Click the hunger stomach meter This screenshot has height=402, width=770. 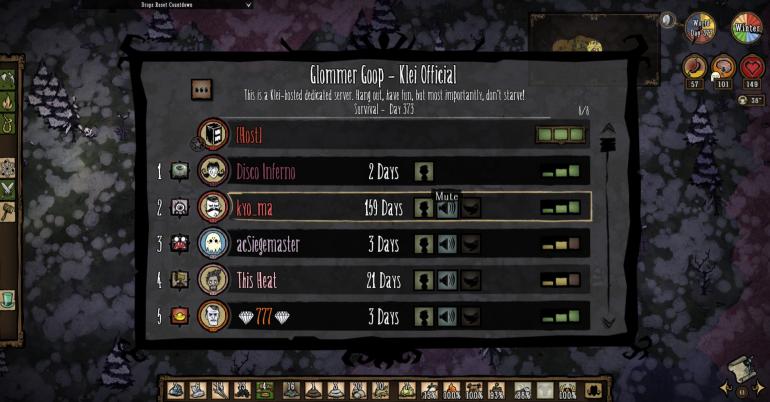point(694,67)
